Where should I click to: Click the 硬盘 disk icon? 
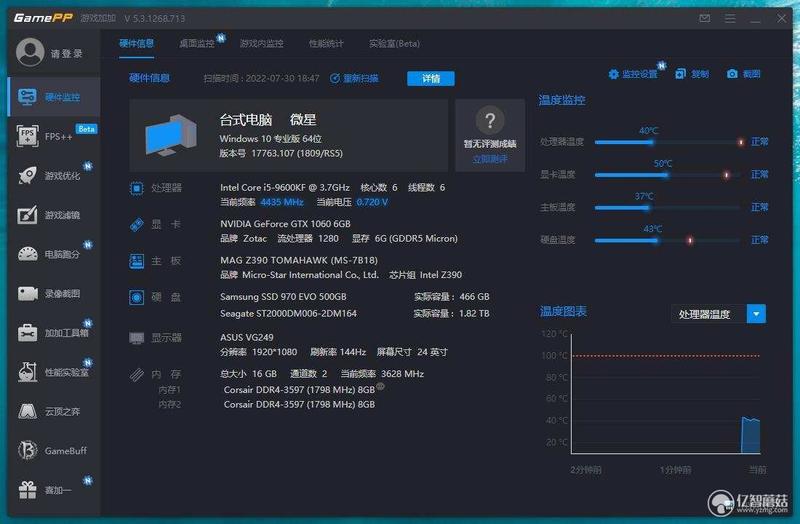(x=137, y=297)
